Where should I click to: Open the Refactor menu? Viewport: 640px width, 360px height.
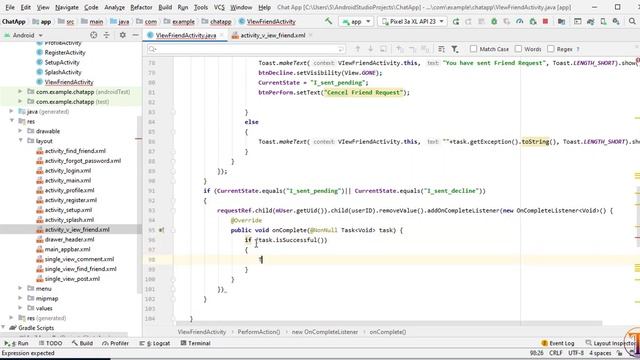141,7
